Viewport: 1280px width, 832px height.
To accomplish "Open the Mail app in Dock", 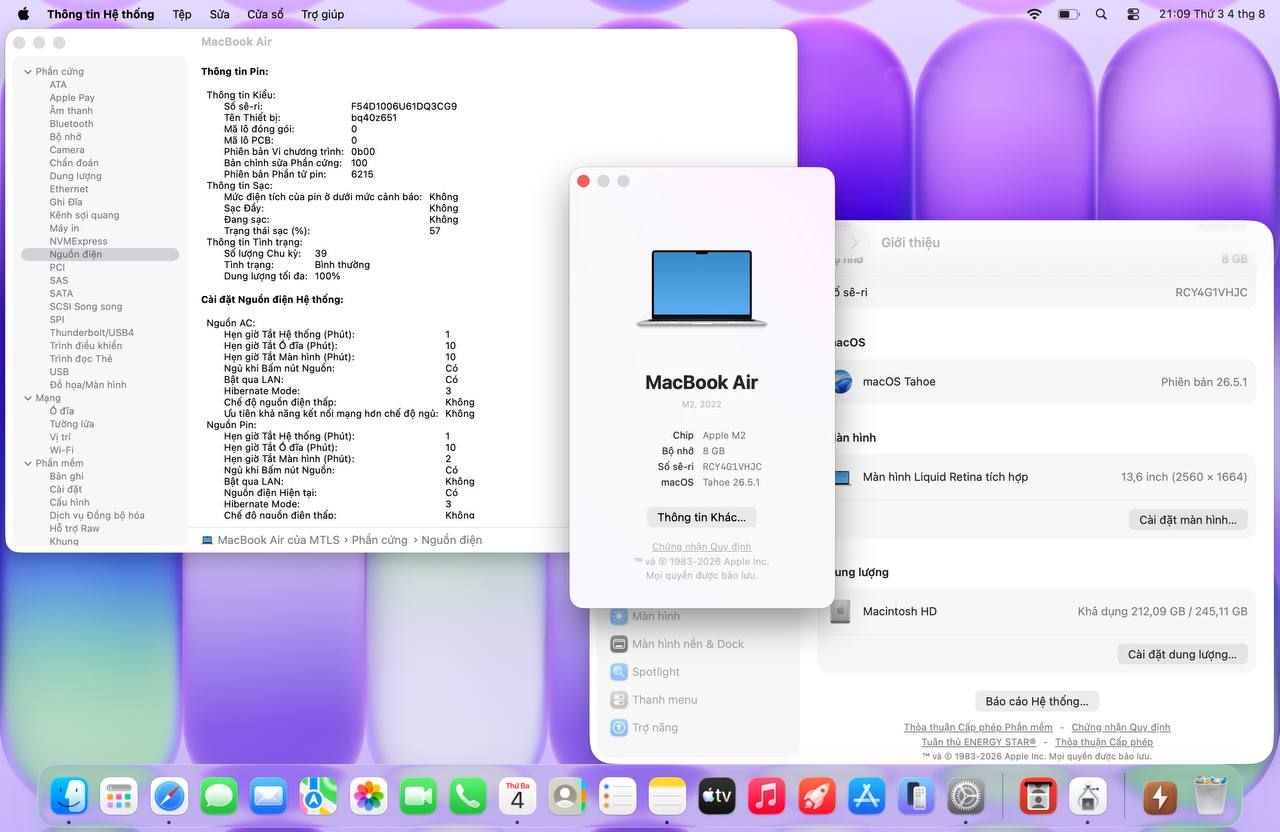I will 268,796.
